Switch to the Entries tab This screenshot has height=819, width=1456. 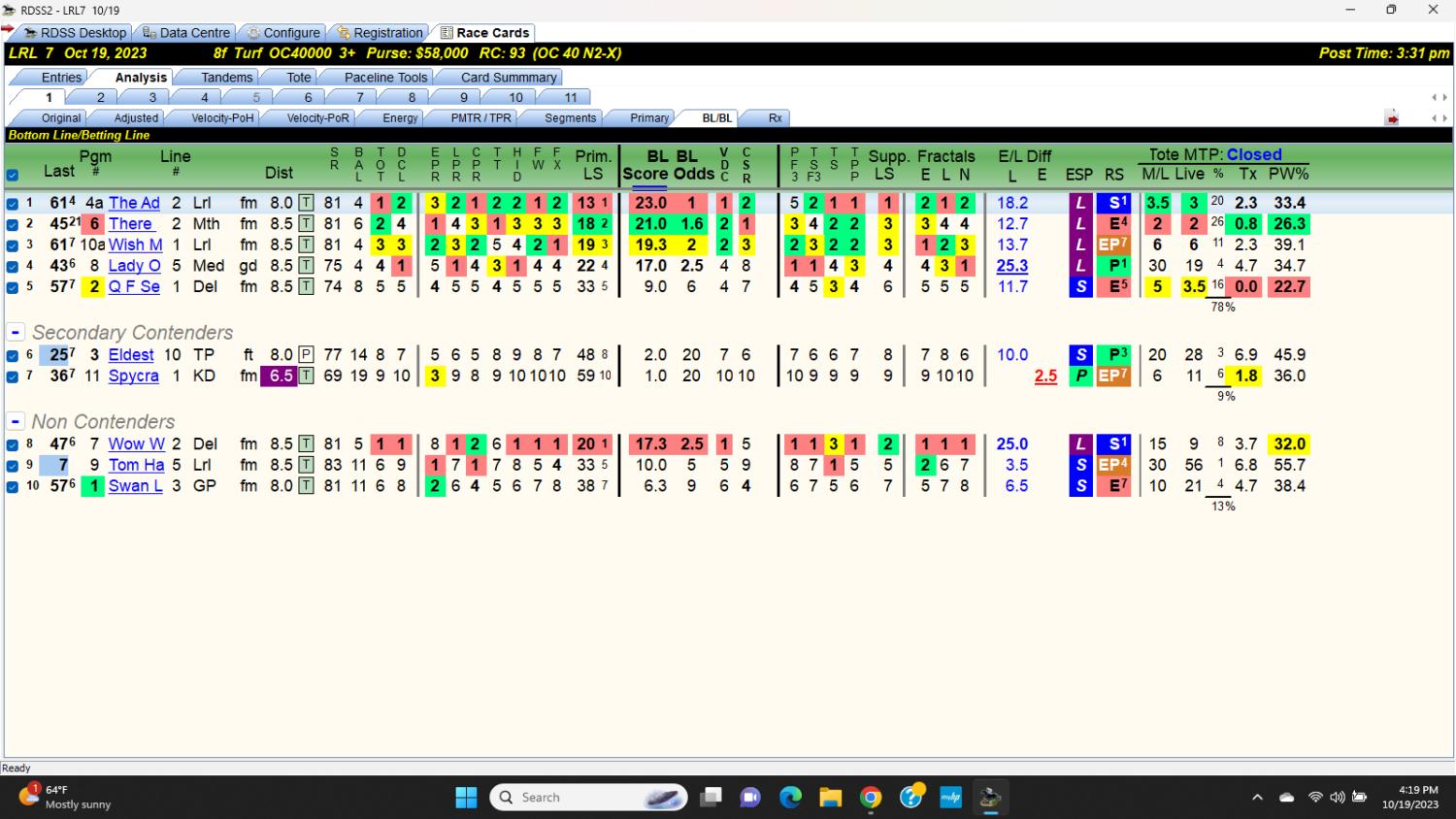[61, 78]
